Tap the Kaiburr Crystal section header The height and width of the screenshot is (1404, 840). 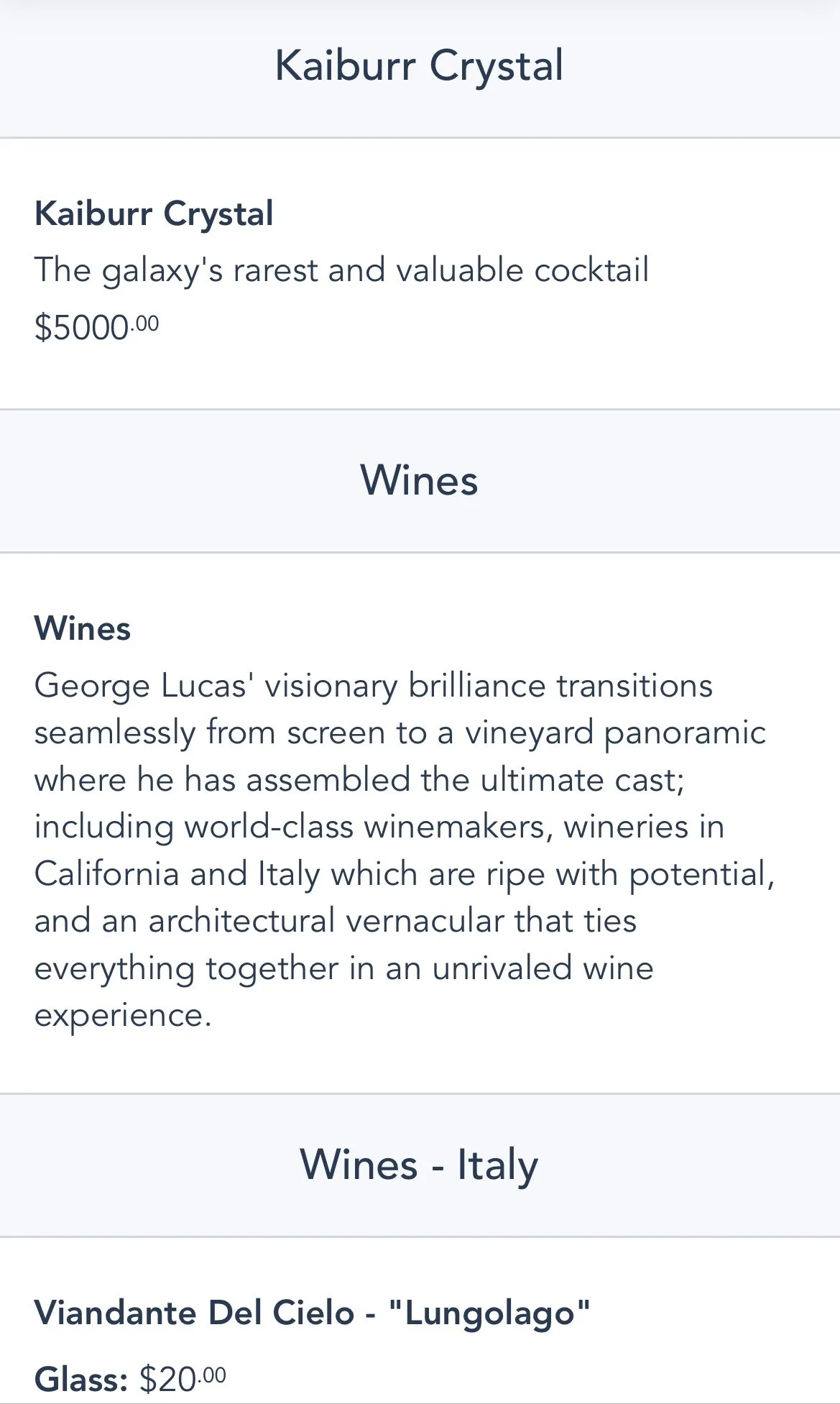(420, 67)
